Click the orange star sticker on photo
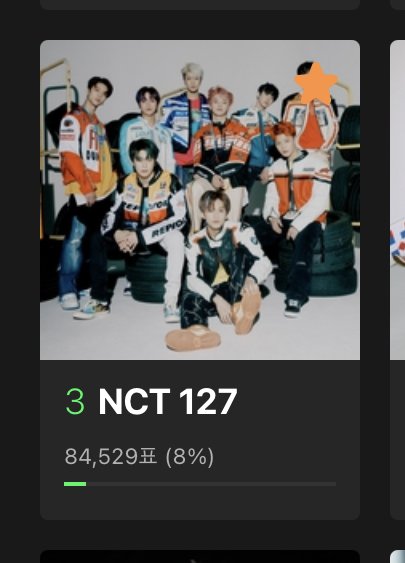This screenshot has width=405, height=563. (x=316, y=84)
